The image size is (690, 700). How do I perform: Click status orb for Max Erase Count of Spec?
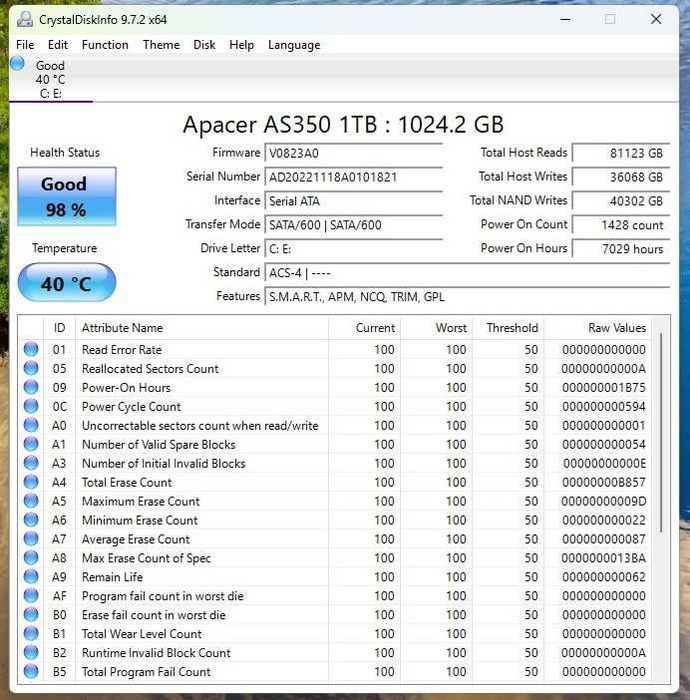(31, 558)
